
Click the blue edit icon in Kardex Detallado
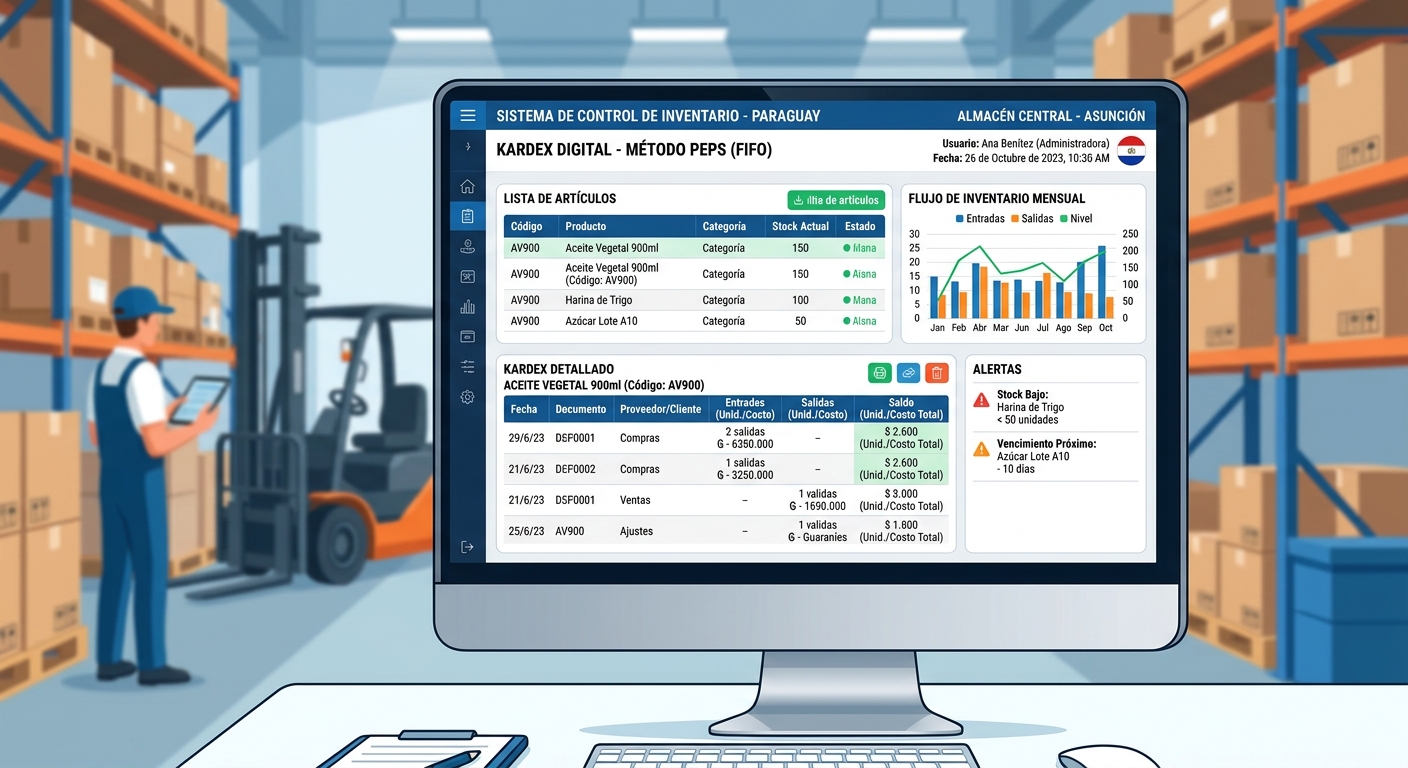point(908,371)
